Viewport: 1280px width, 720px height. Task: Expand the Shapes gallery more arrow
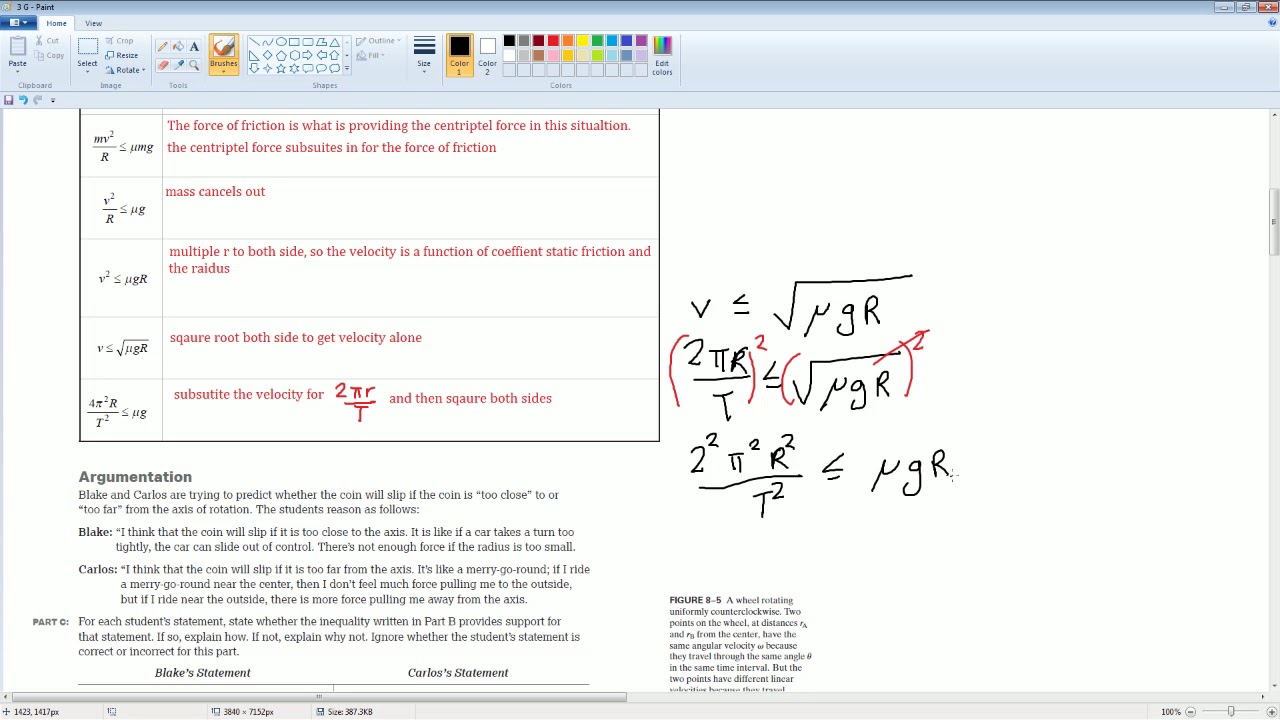click(346, 68)
